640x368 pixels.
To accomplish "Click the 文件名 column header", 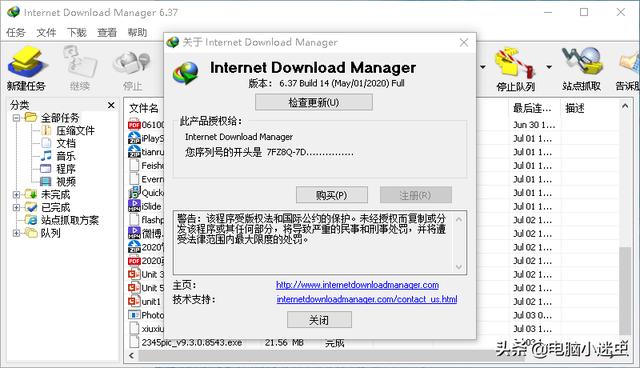I will point(144,108).
